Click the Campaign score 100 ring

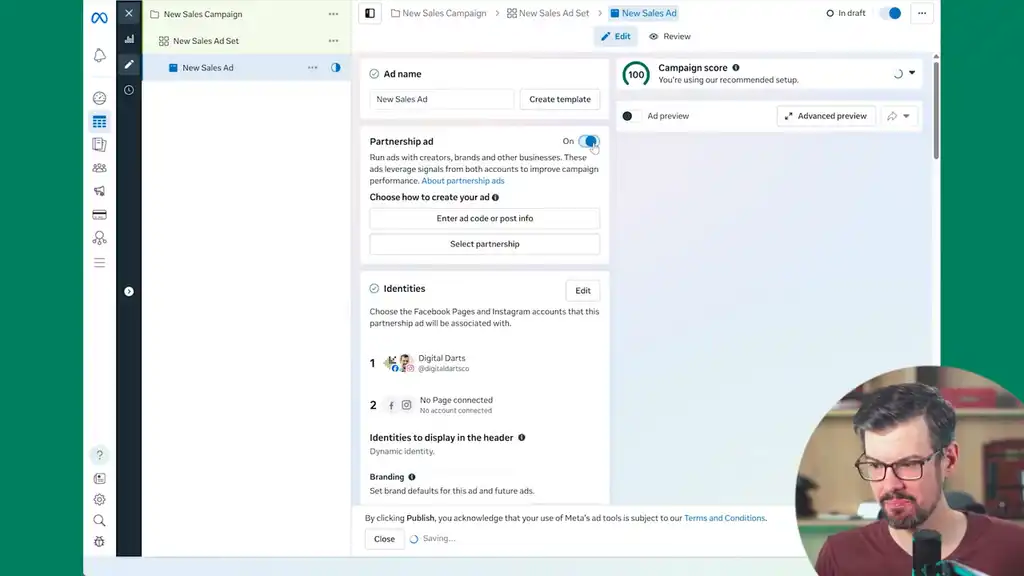click(x=636, y=74)
